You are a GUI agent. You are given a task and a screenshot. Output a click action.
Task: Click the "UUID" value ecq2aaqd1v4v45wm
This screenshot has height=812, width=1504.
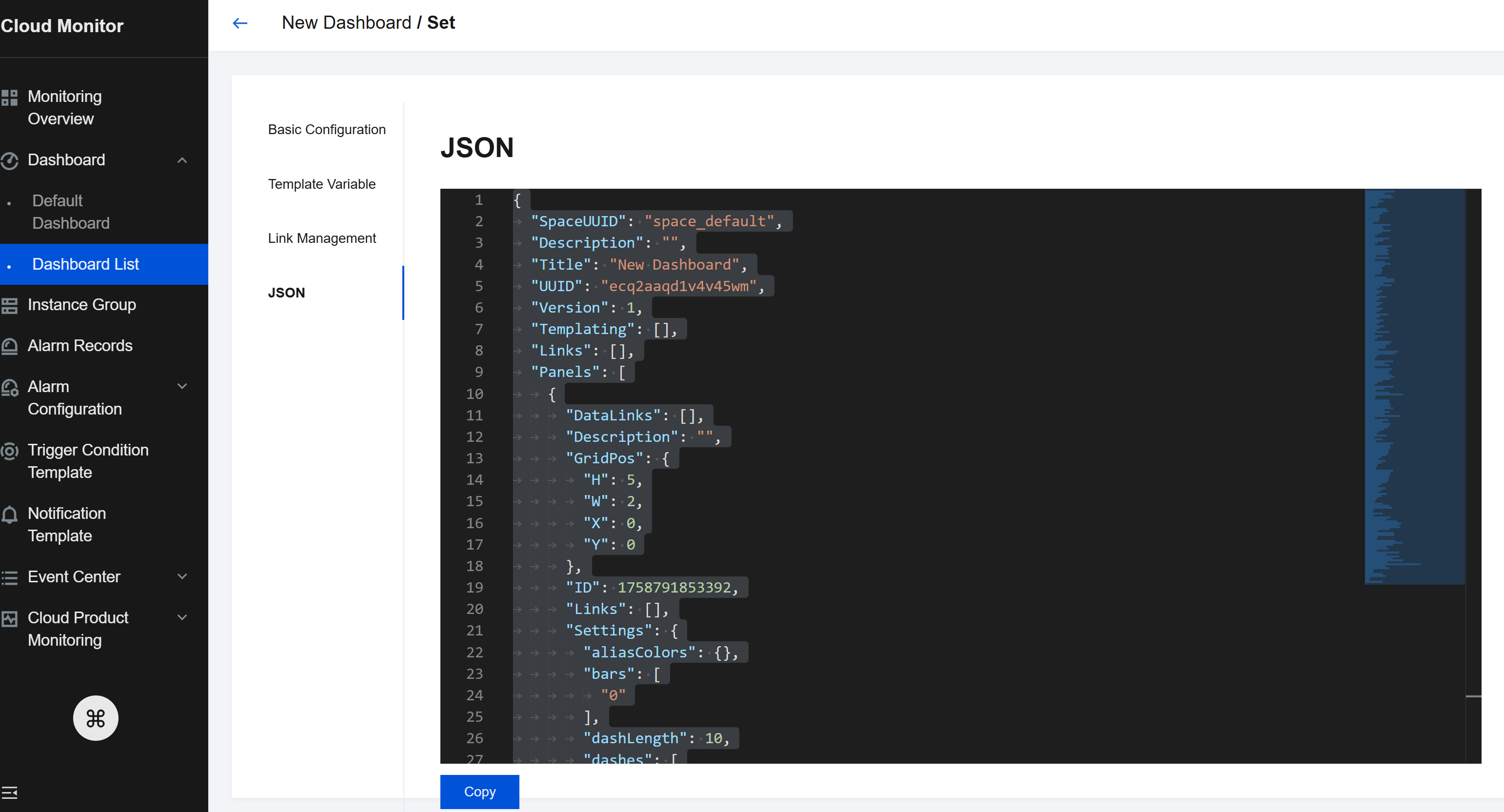(678, 286)
